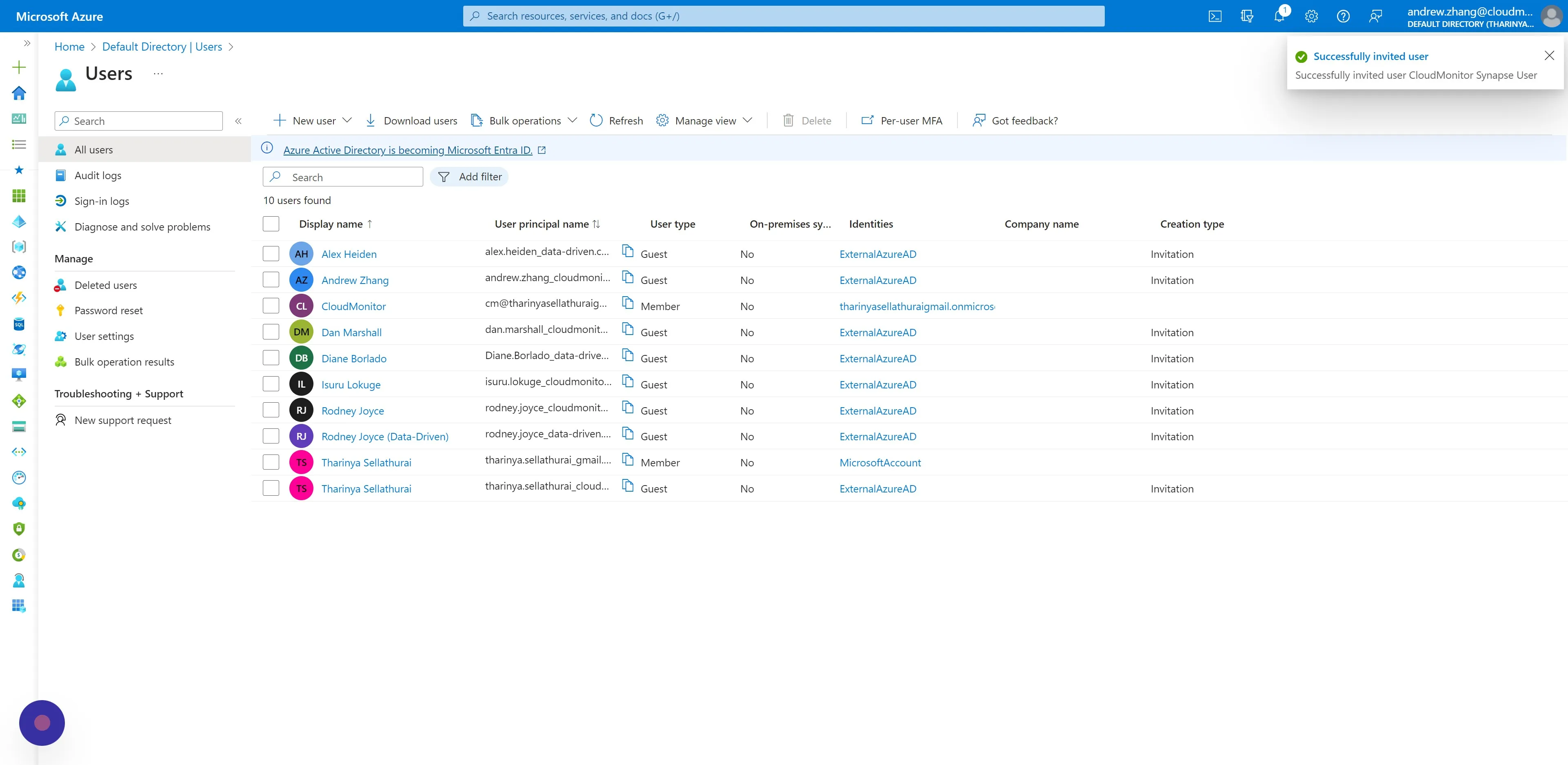Check the Tharinya Sellathurai Member row checkbox
The height and width of the screenshot is (765, 1568).
(271, 463)
